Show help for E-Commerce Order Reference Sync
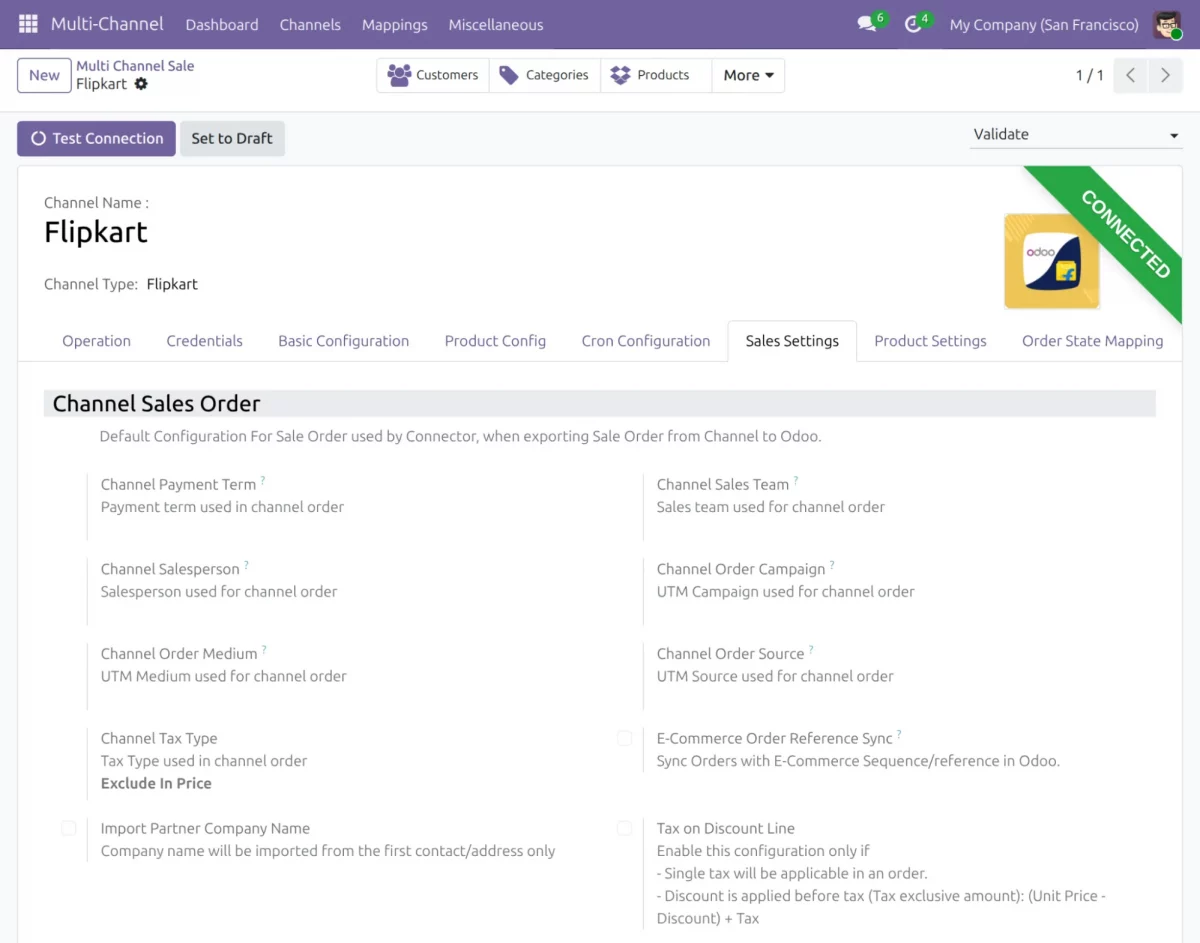 click(899, 736)
